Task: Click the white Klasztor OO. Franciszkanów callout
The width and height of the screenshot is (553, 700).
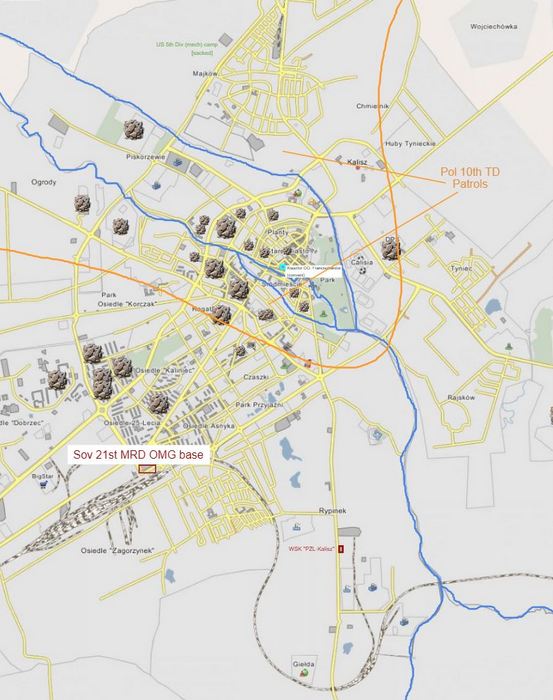Action: click(x=314, y=271)
